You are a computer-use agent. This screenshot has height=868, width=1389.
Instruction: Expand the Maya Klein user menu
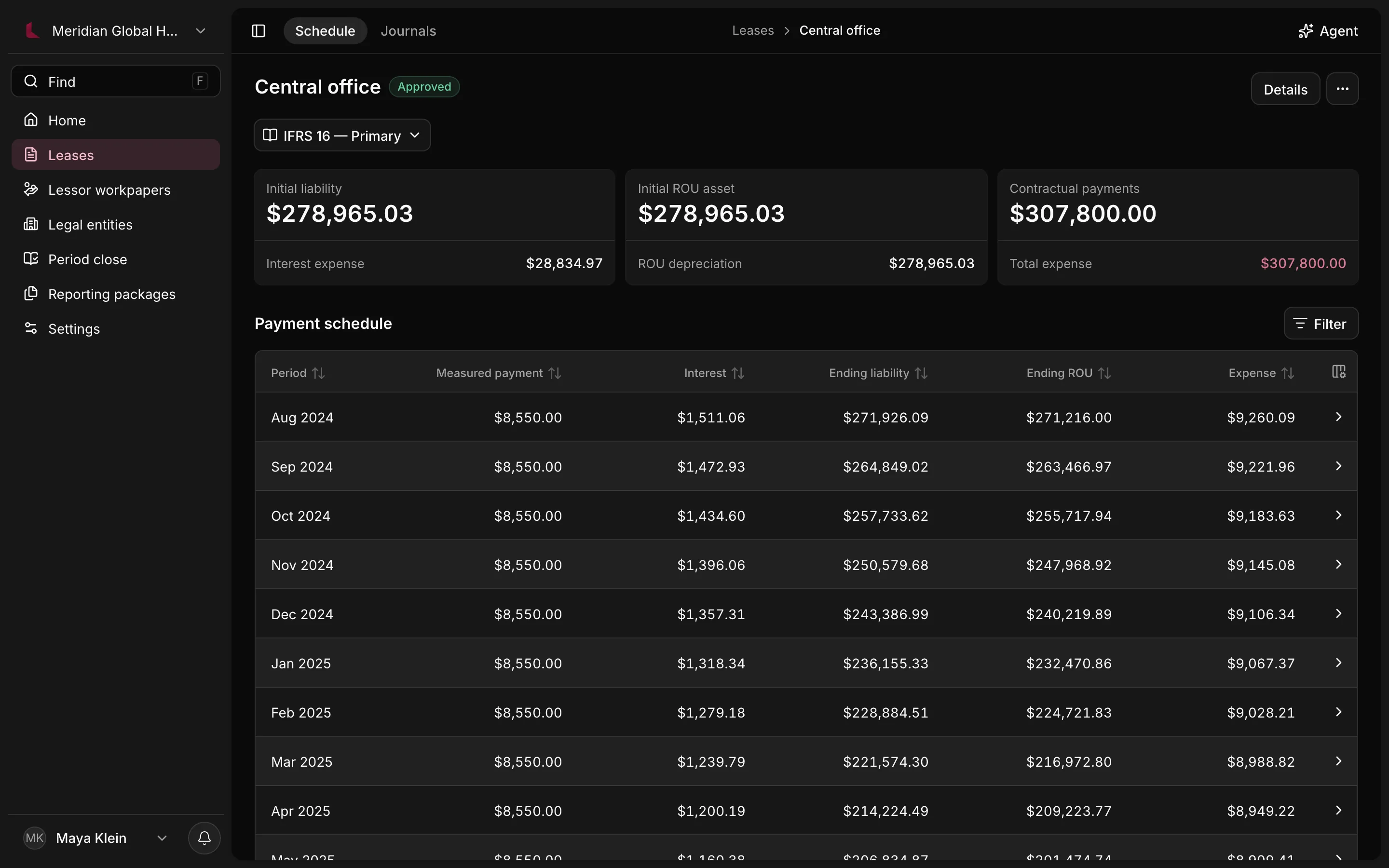(96, 838)
